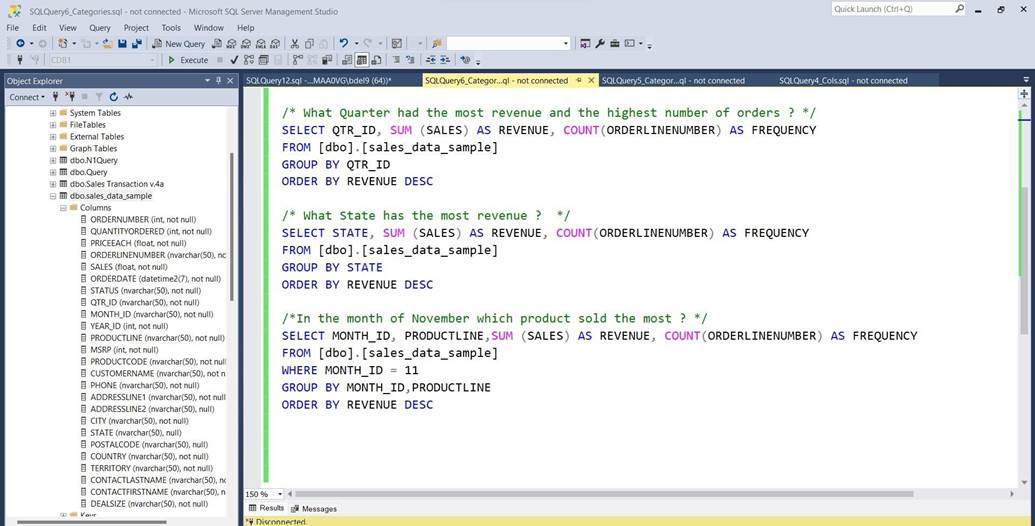Refresh the Object Explorer tree

114,97
